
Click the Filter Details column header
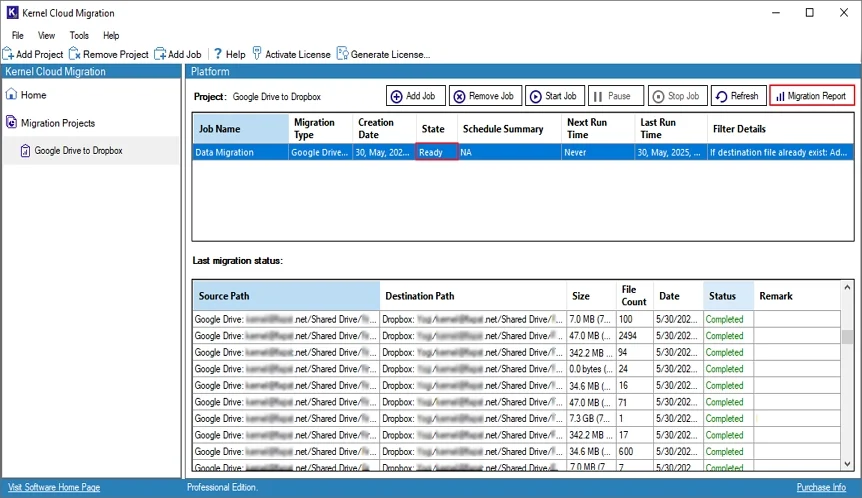[781, 129]
